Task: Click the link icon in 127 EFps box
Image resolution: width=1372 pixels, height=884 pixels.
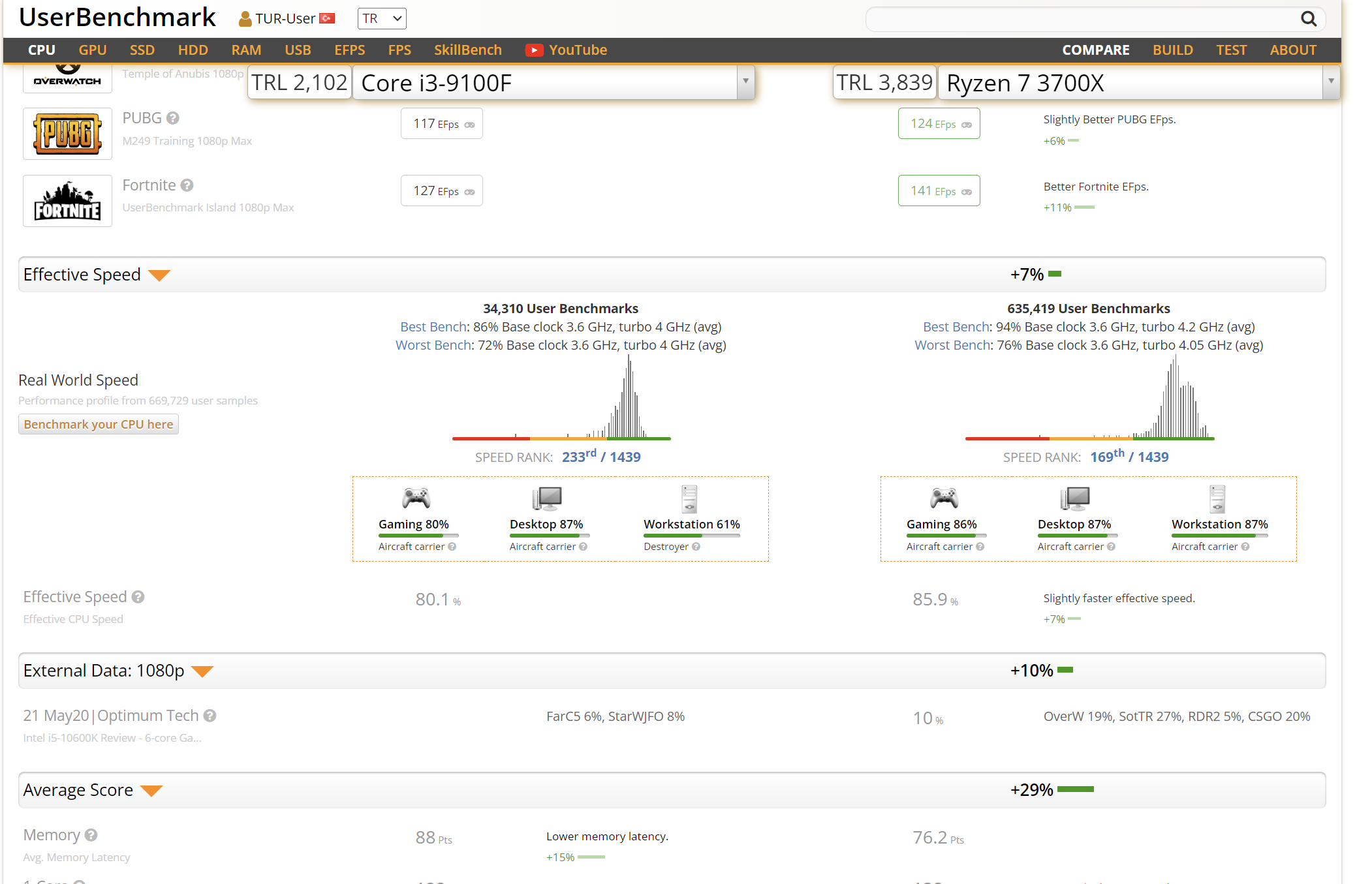Action: (x=469, y=192)
